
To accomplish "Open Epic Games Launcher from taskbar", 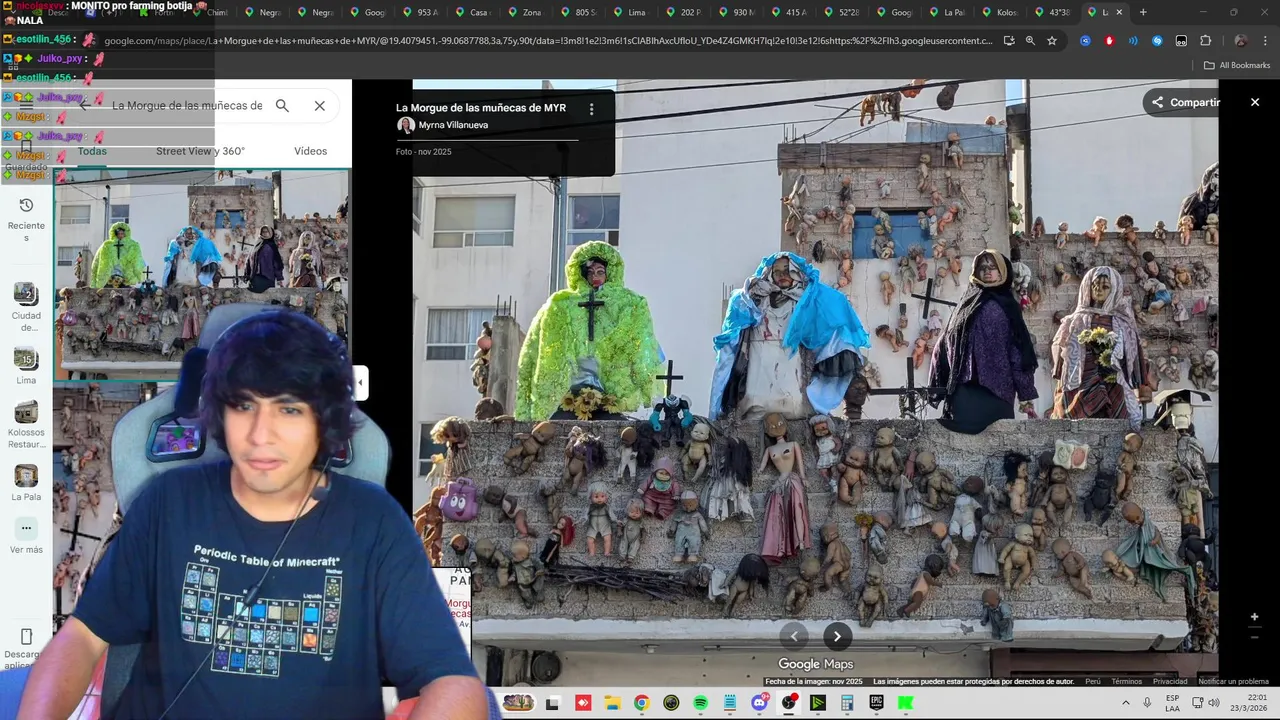I will pos(876,703).
